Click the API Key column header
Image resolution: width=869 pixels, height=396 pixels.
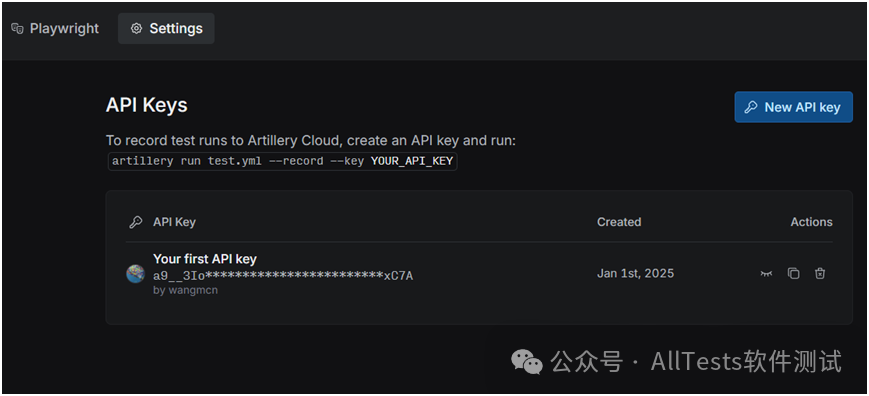(174, 222)
